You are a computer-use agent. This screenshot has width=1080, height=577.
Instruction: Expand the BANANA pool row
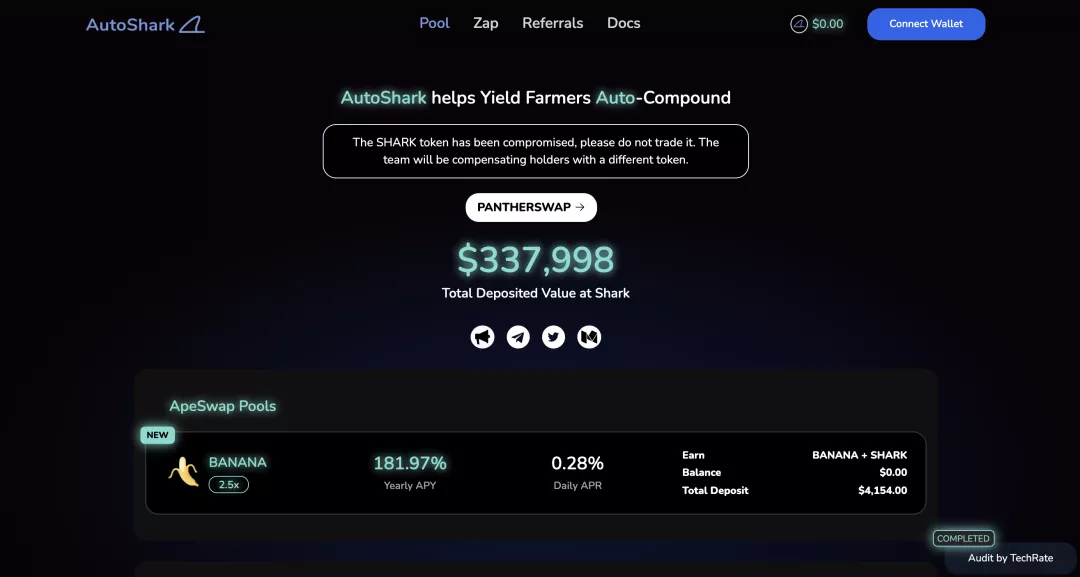click(535, 473)
